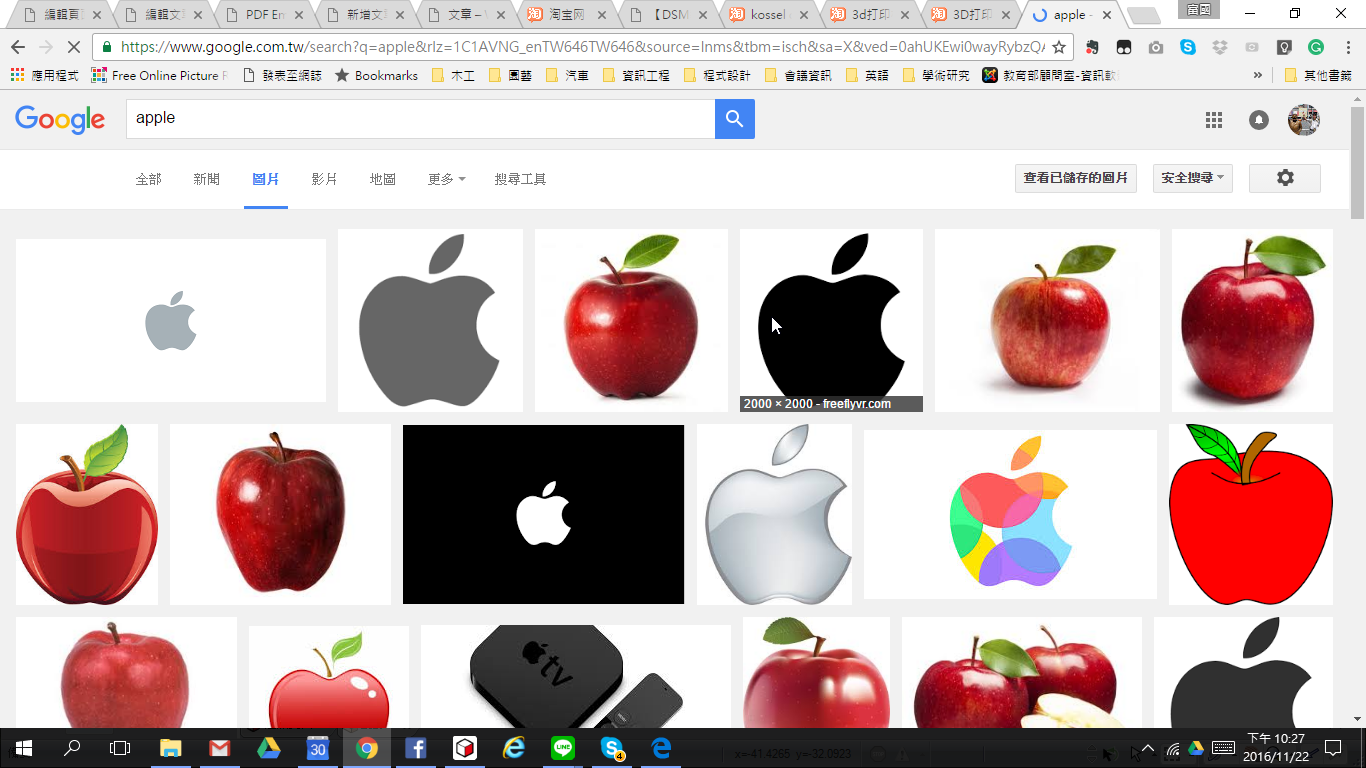Open the 其他書籤 folder
The height and width of the screenshot is (768, 1366).
1317,75
